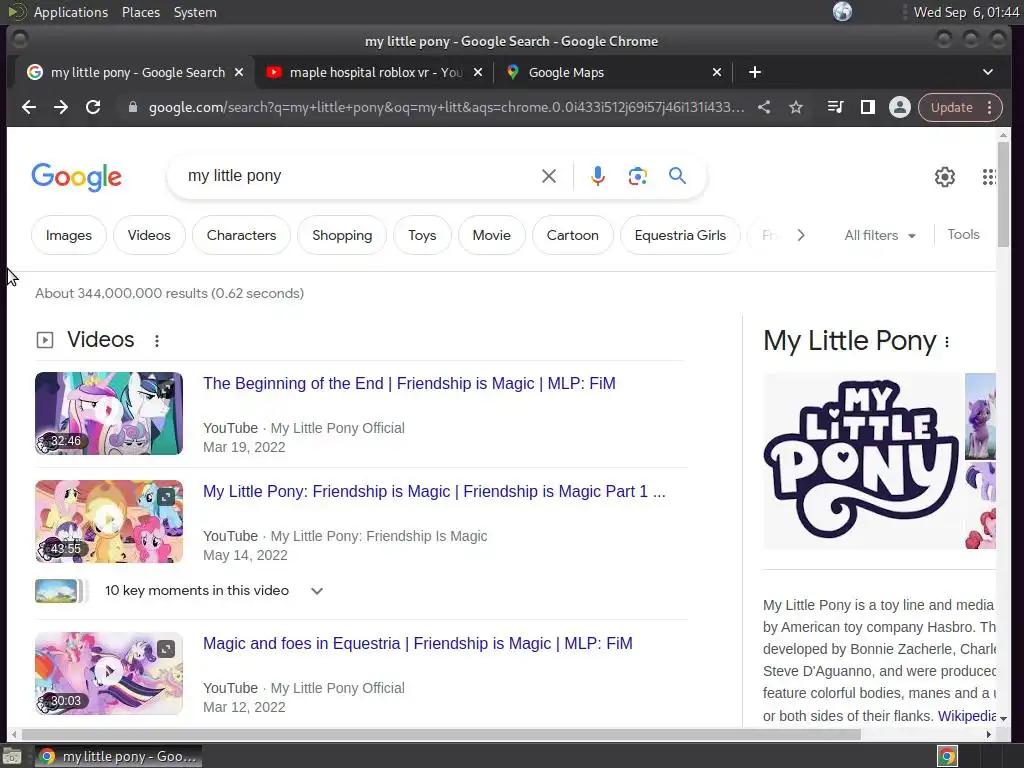Click the Update button in Chrome
This screenshot has width=1024, height=768.
(951, 107)
